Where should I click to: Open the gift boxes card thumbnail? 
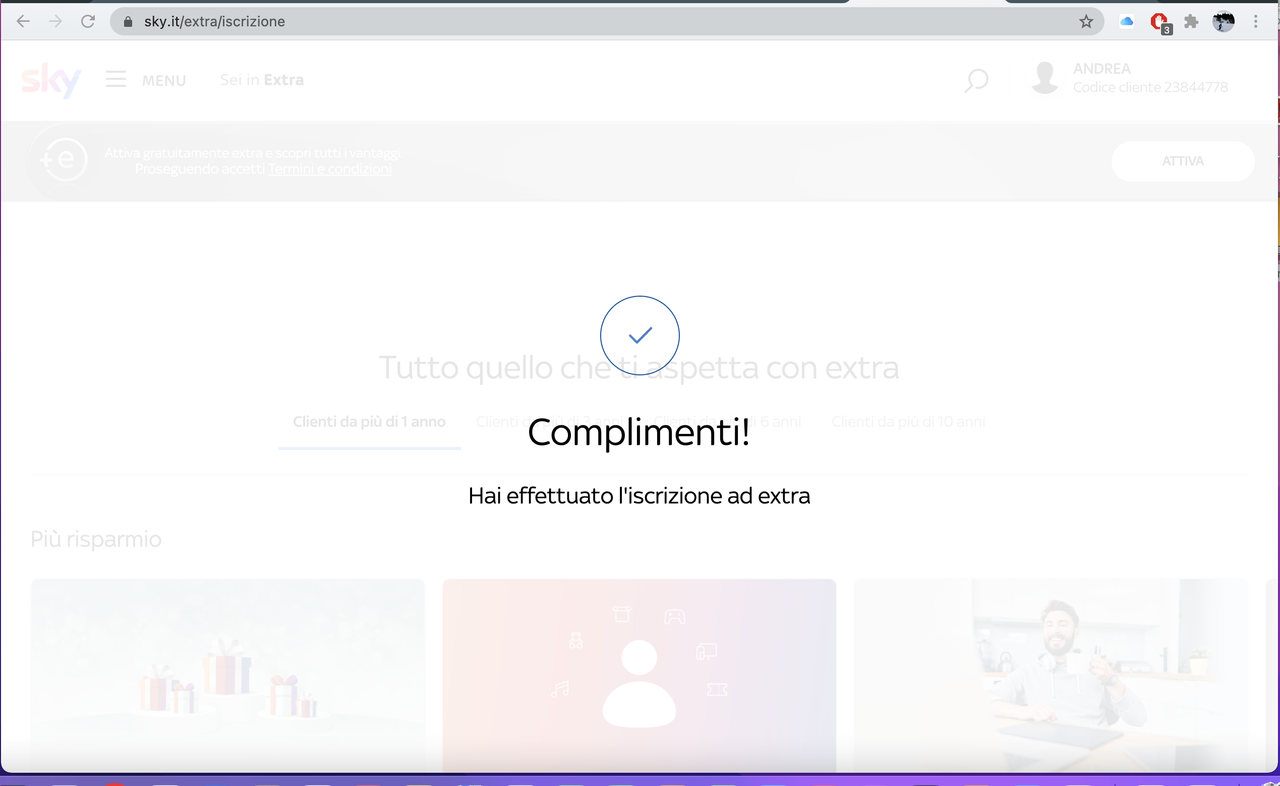point(228,675)
